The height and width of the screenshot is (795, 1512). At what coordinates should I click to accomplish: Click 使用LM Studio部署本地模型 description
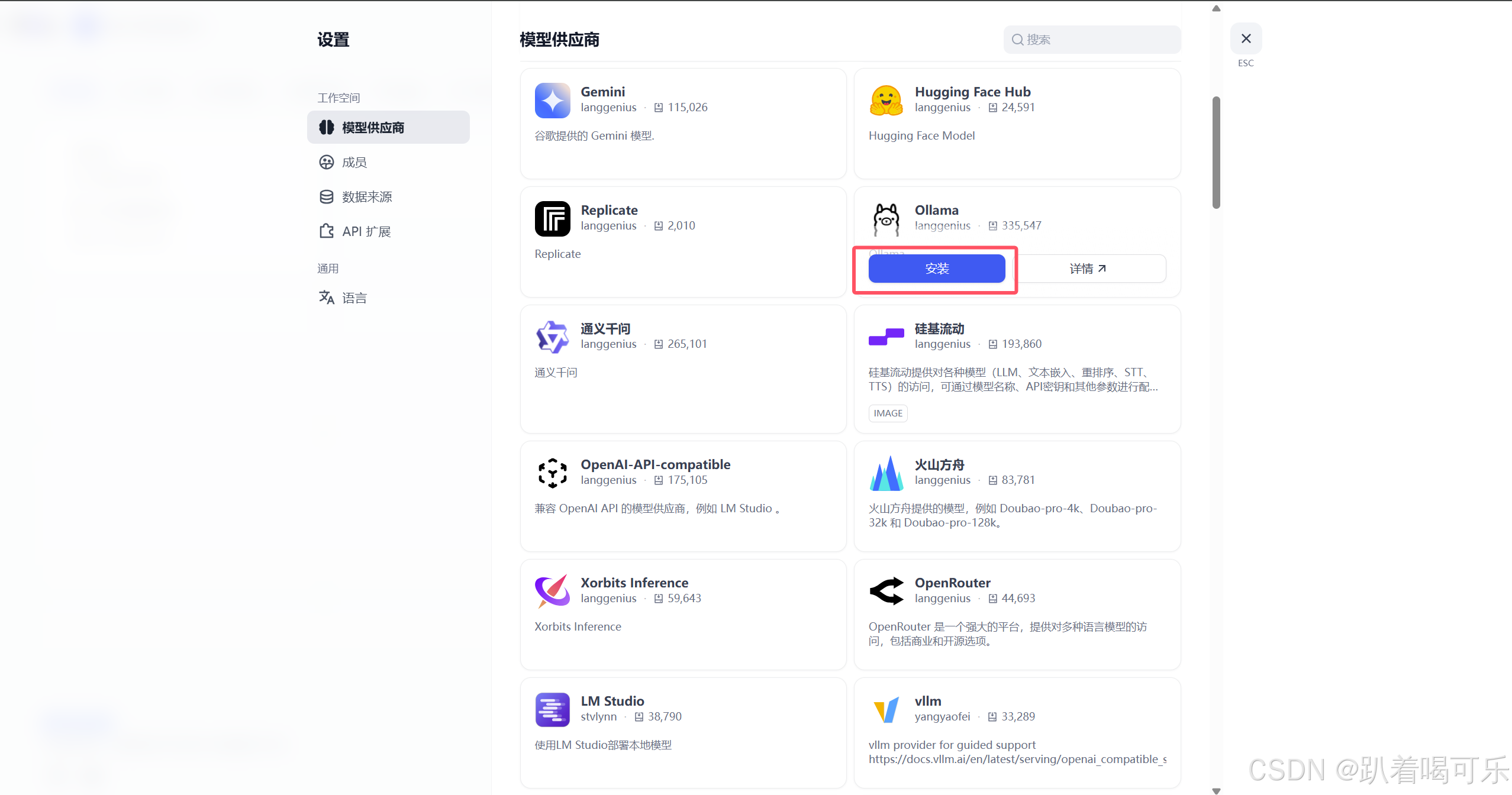pos(603,745)
